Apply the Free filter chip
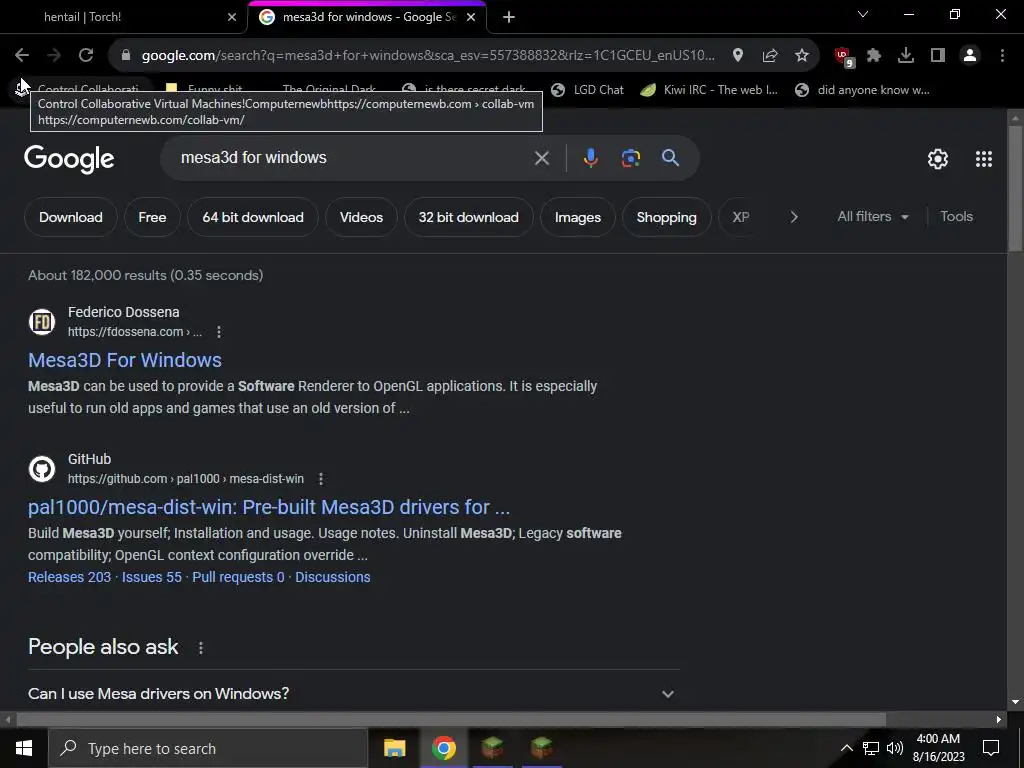Image resolution: width=1024 pixels, height=768 pixels. click(x=152, y=217)
